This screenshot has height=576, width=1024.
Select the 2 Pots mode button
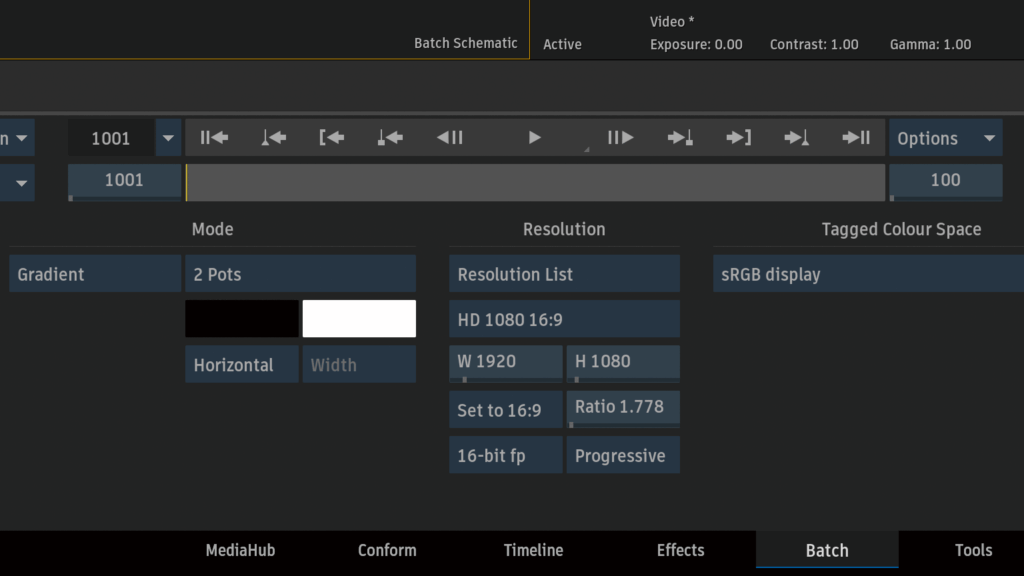pyautogui.click(x=300, y=274)
